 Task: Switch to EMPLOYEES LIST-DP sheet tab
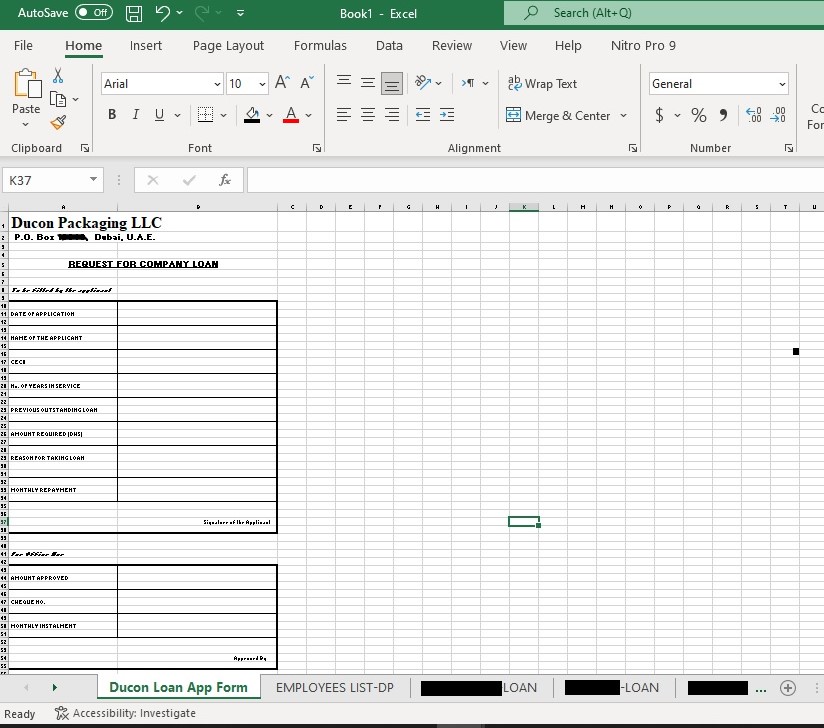pos(334,688)
